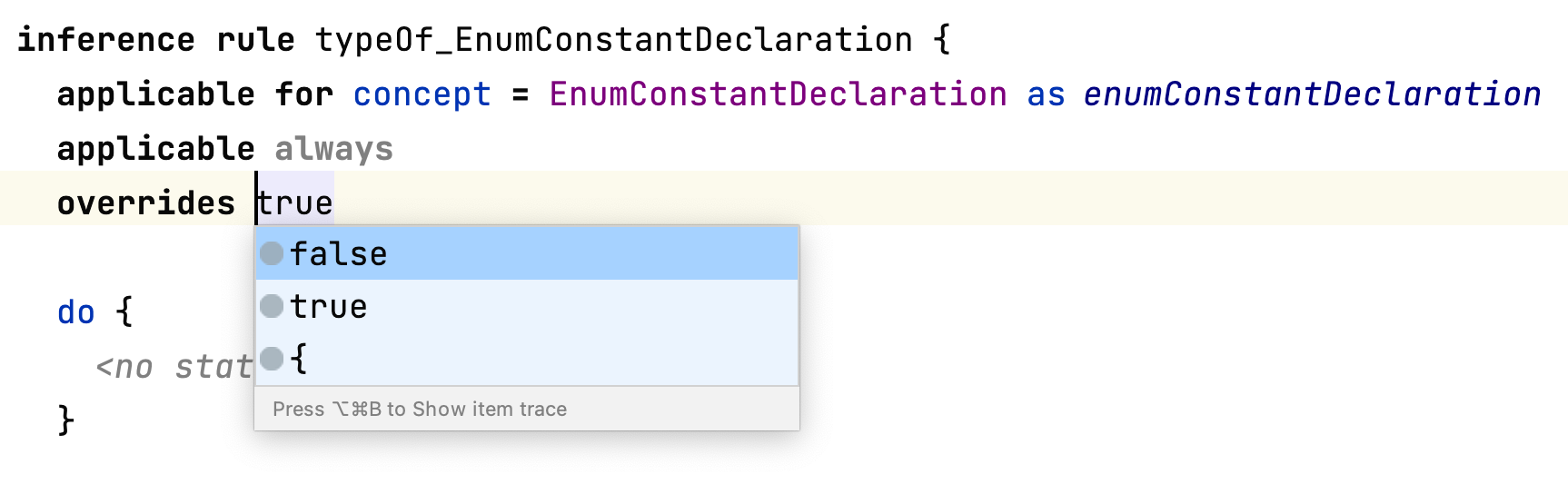Click the gray circle icon beside true suggestion
Image resolution: width=1568 pixels, height=494 pixels.
[272, 306]
